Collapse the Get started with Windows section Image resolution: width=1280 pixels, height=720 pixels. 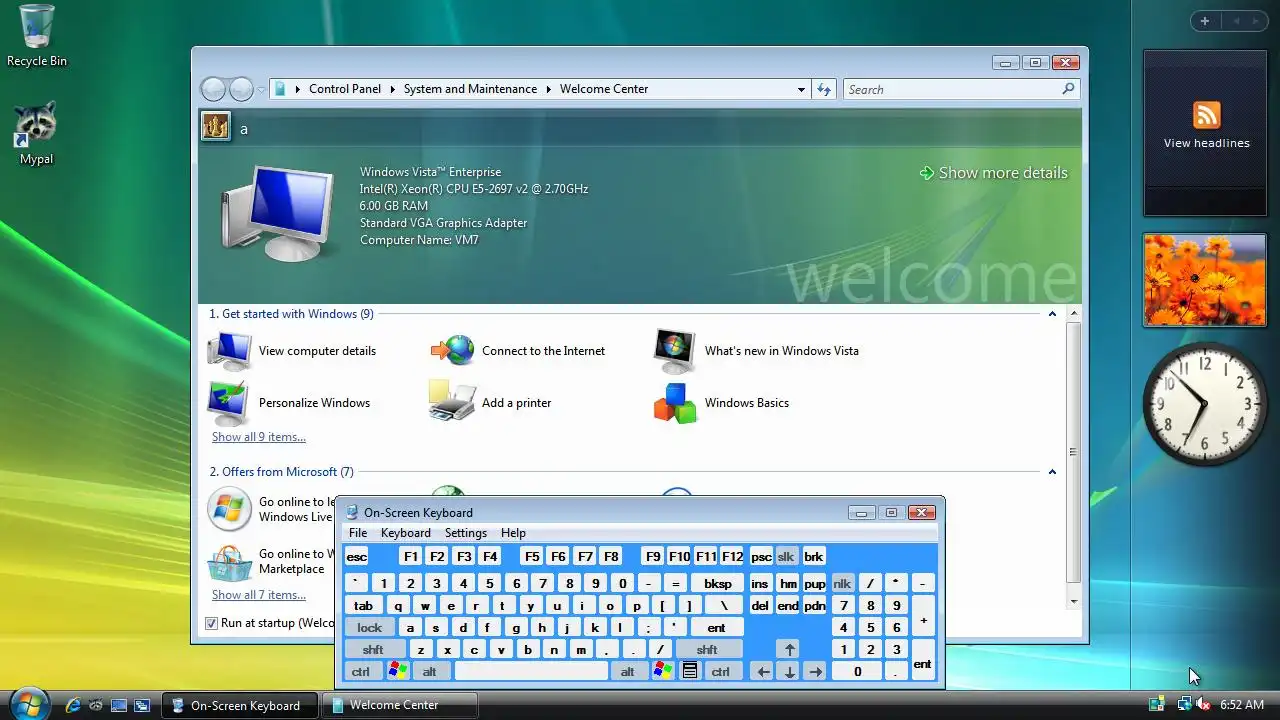1052,314
